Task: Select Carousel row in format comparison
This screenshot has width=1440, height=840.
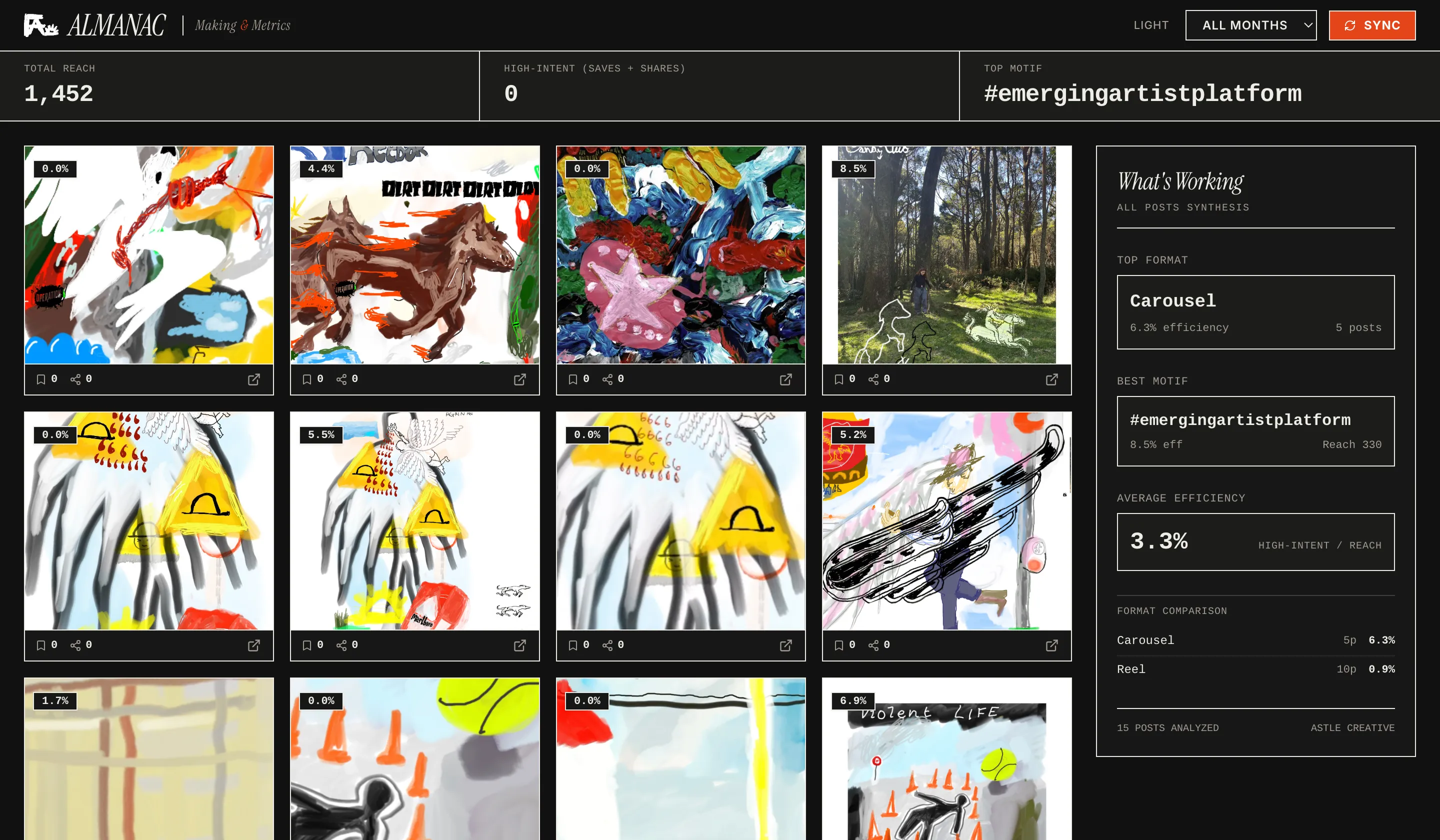Action: tap(1255, 640)
